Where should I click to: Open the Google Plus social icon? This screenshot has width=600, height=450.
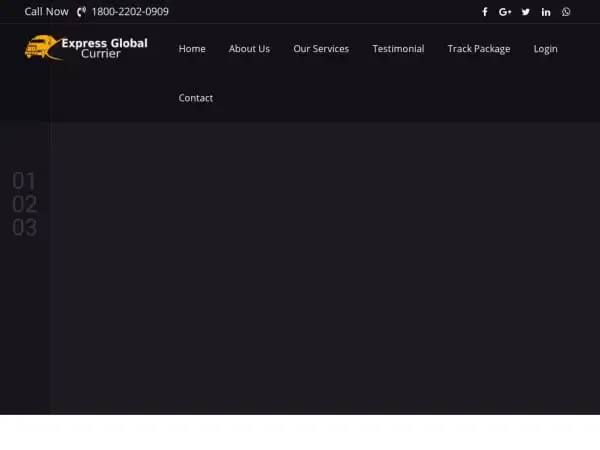(x=505, y=12)
